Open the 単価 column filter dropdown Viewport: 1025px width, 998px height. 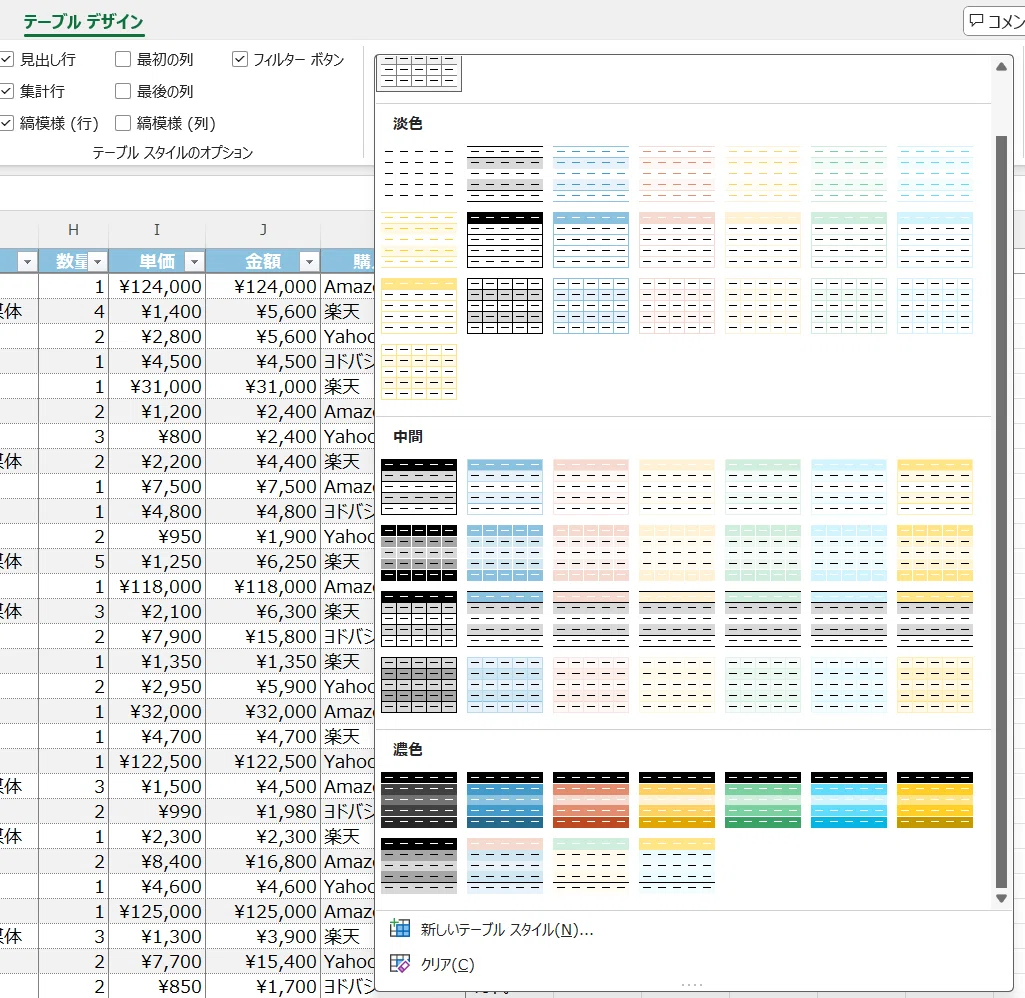point(193,261)
